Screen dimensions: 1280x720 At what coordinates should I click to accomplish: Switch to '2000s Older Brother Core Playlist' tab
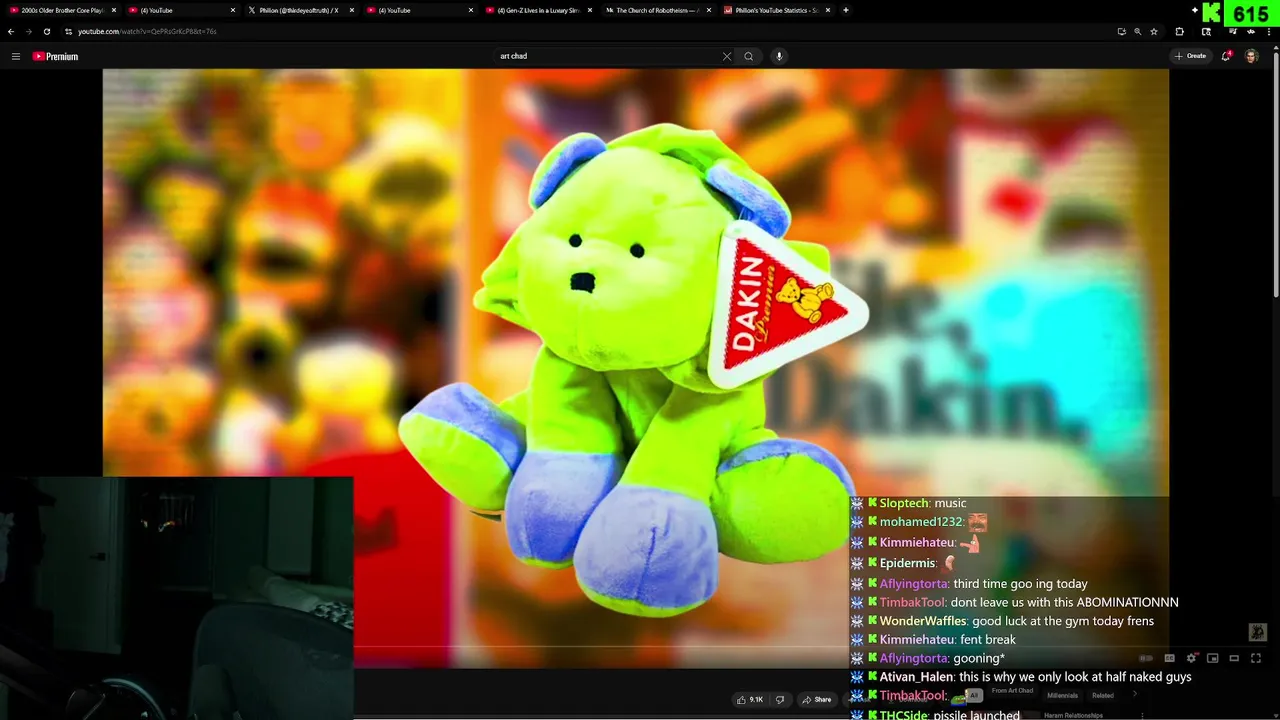tap(62, 10)
